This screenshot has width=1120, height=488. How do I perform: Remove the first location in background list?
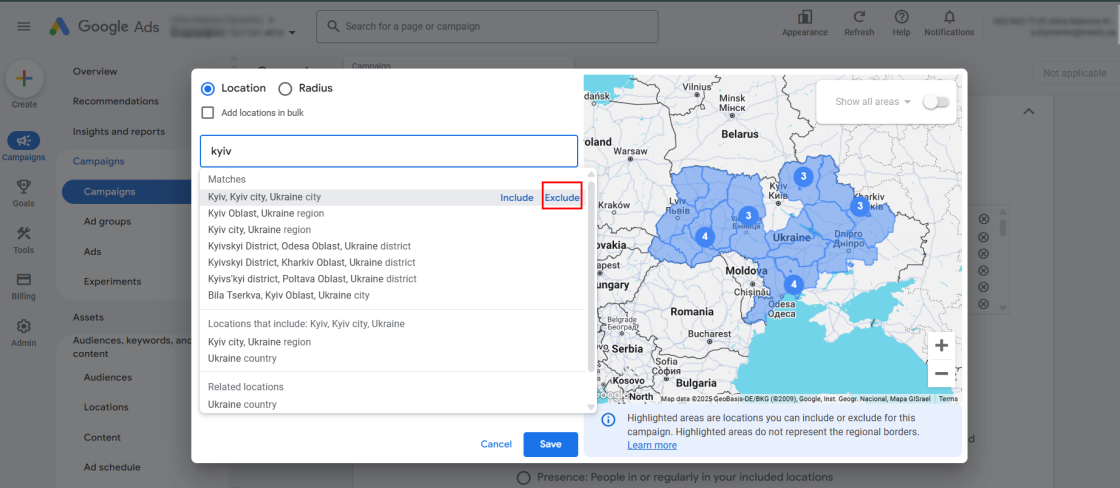(984, 219)
